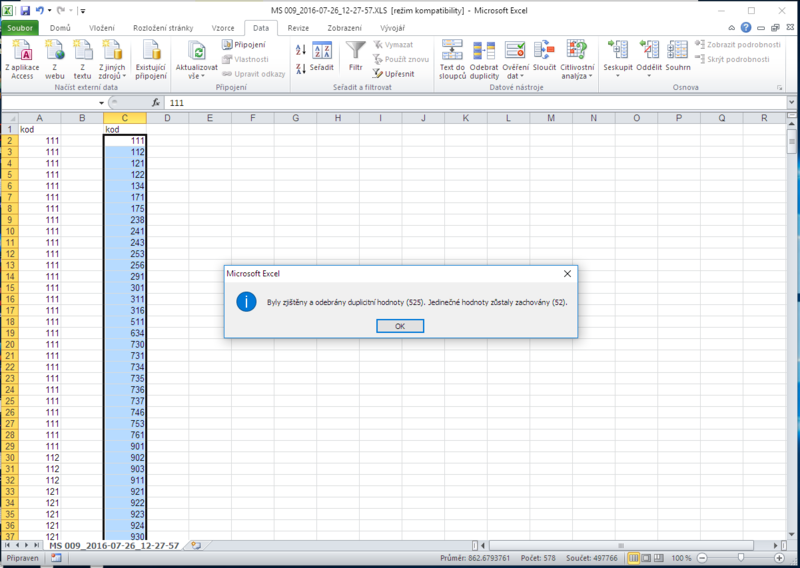
Task: Click Undo in quick access toolbar
Action: pos(39,10)
